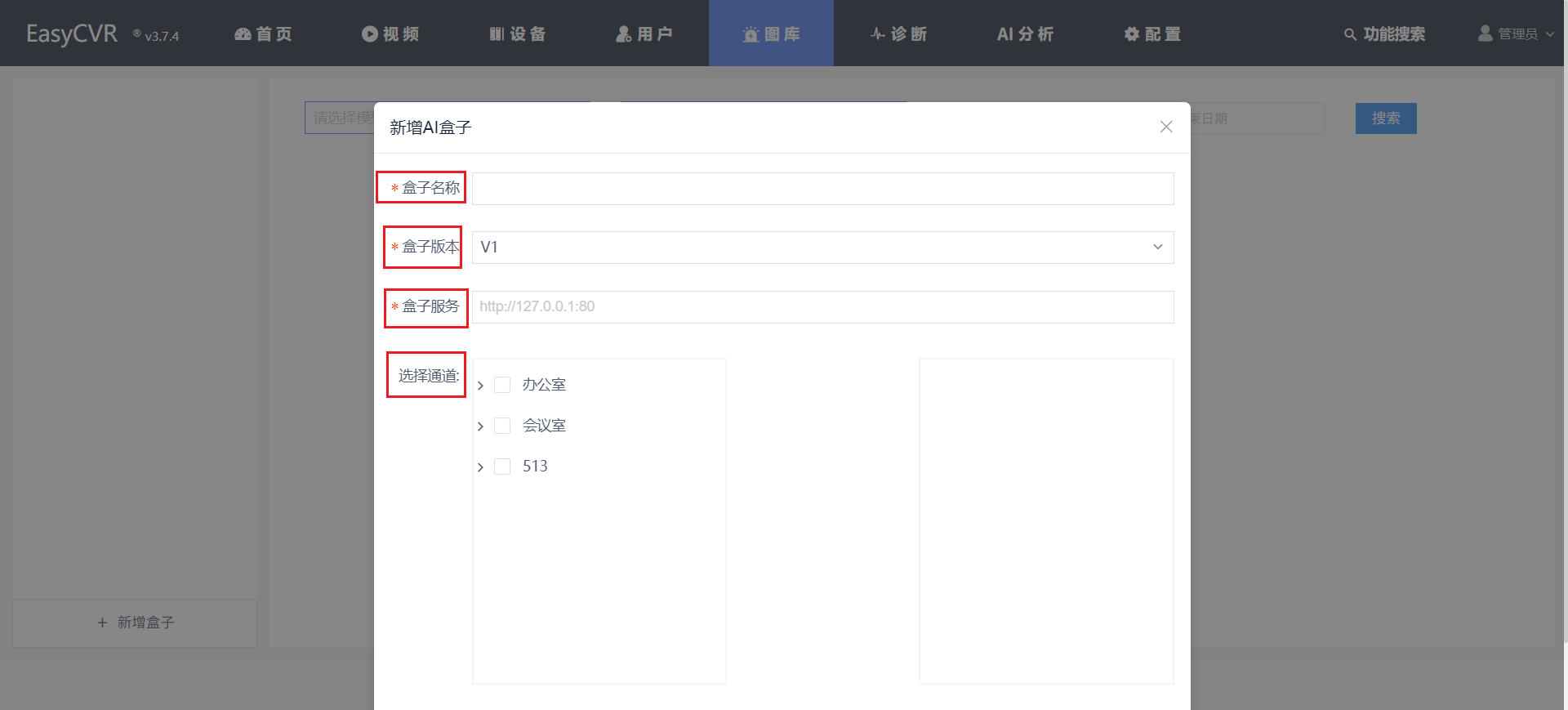The width and height of the screenshot is (1568, 710).
Task: Focus the 盒子名称 input field
Action: (822, 189)
